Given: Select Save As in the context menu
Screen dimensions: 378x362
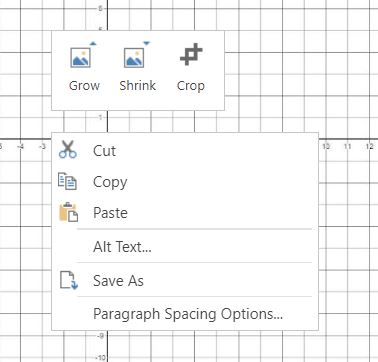Looking at the screenshot, I should click(x=185, y=280).
